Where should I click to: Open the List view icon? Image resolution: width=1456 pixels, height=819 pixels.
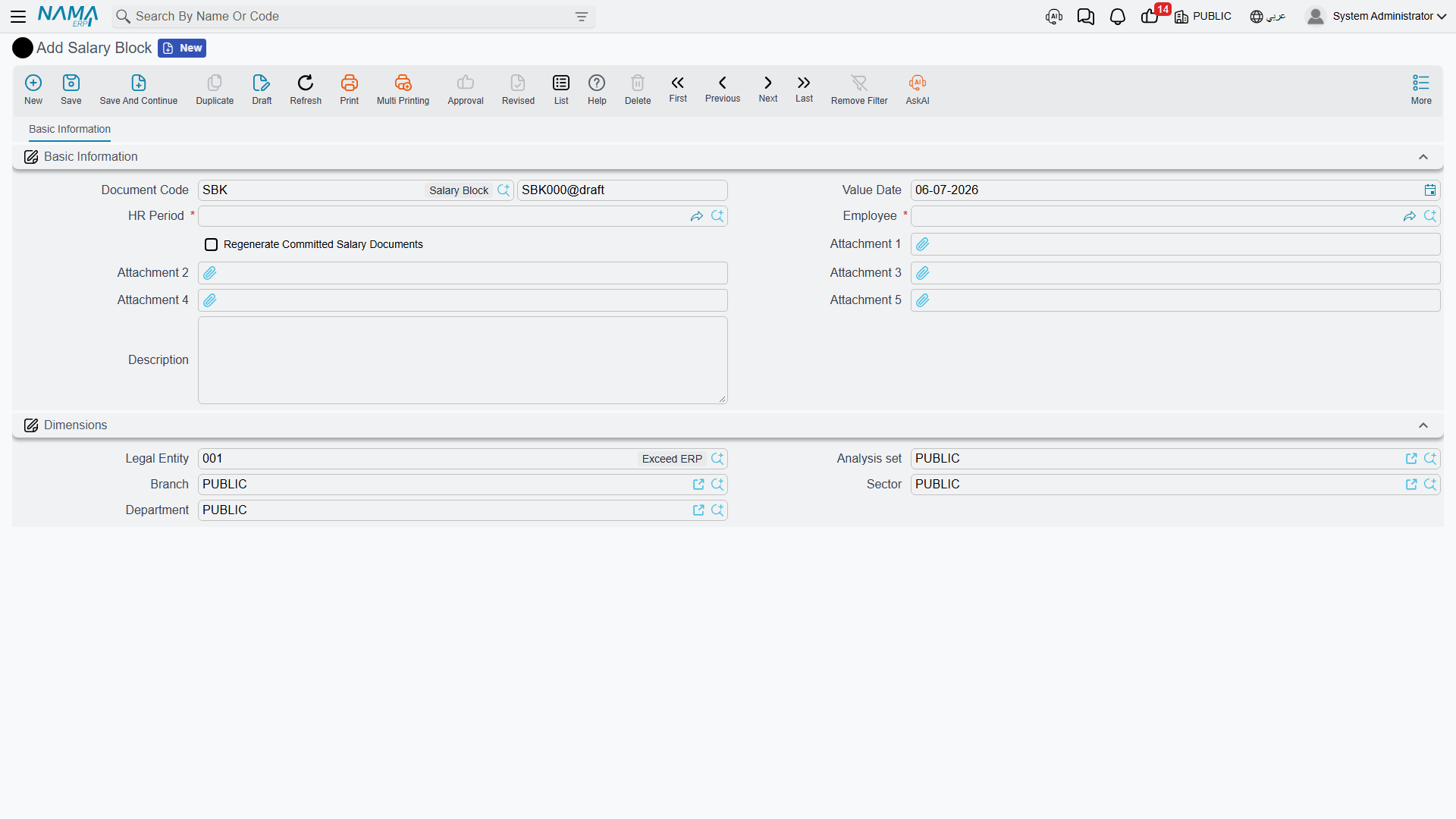pos(561,83)
